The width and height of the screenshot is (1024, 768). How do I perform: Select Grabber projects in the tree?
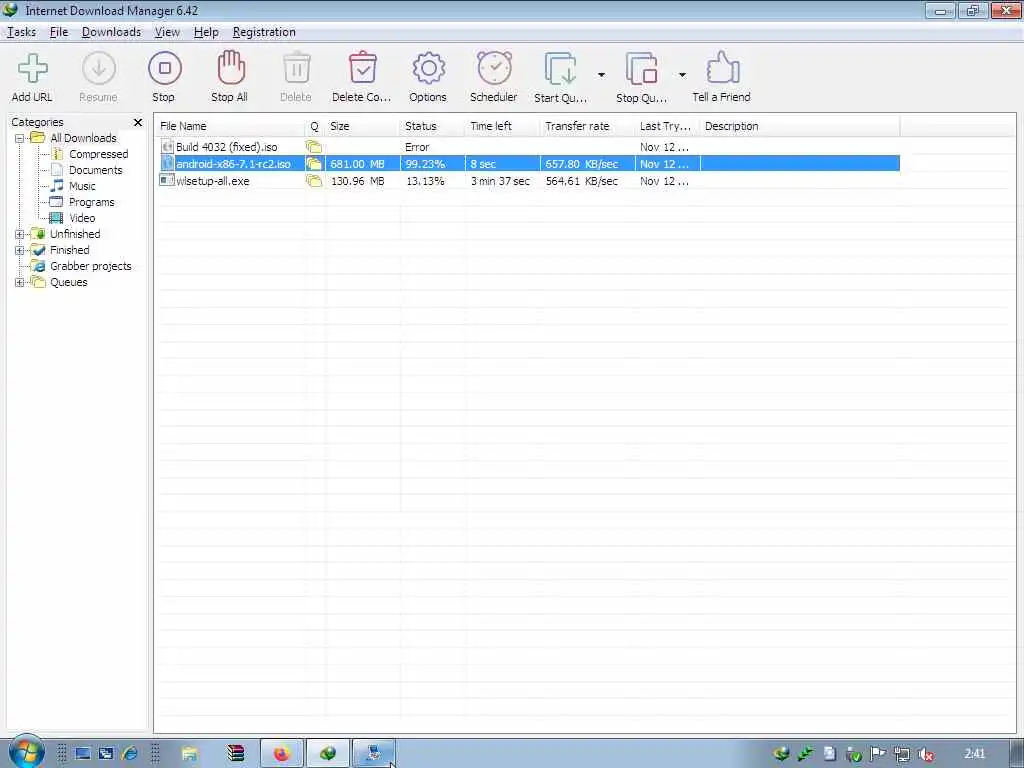coord(91,266)
